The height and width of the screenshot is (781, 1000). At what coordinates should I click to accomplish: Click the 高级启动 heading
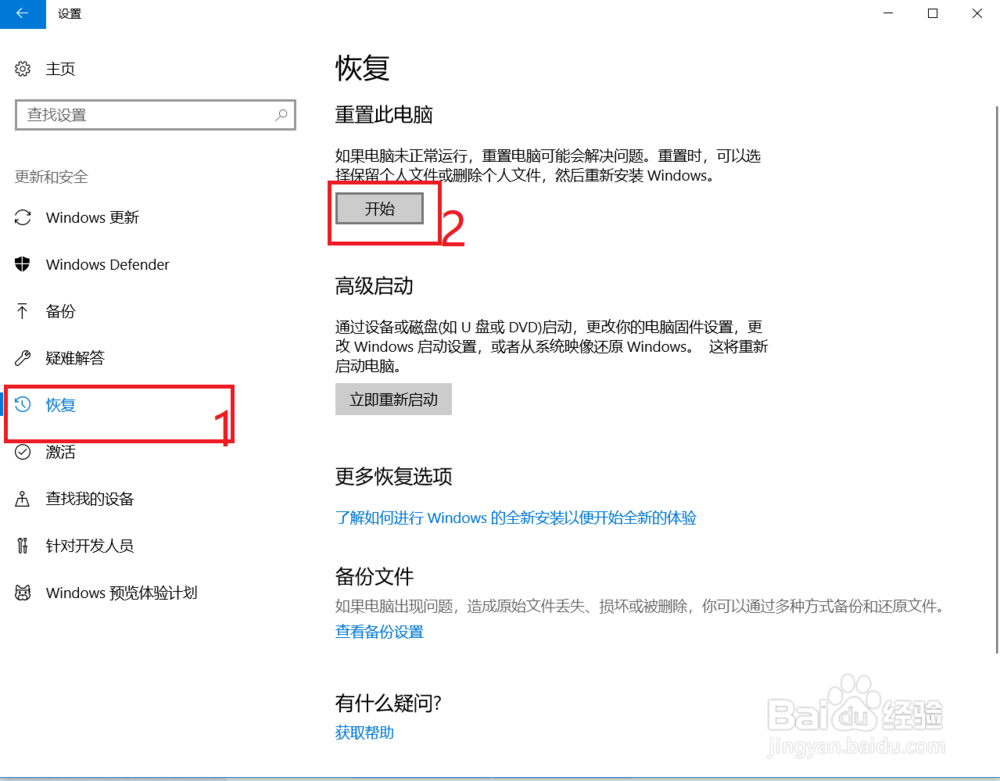tap(374, 286)
